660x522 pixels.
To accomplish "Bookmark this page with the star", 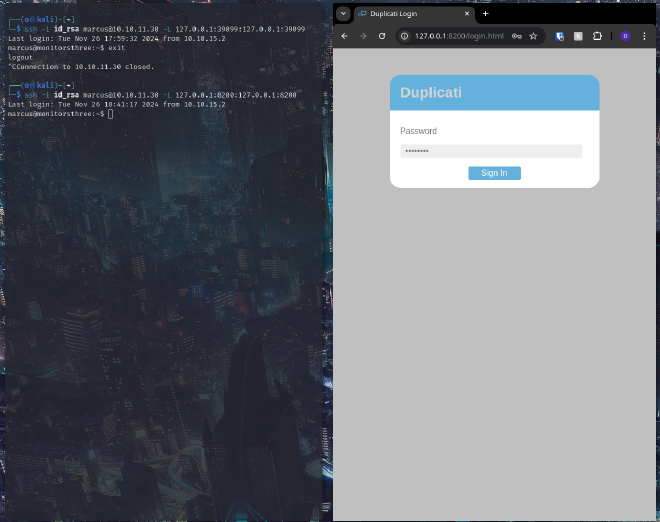I will [x=533, y=36].
